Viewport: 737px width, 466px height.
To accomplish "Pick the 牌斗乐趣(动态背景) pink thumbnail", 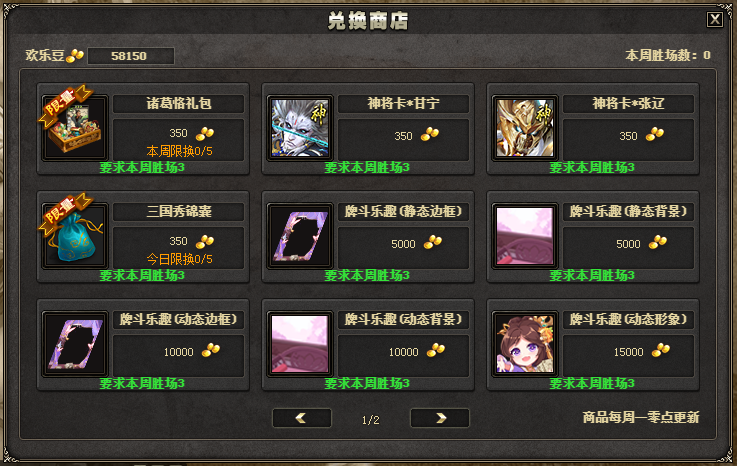I will click(x=300, y=344).
